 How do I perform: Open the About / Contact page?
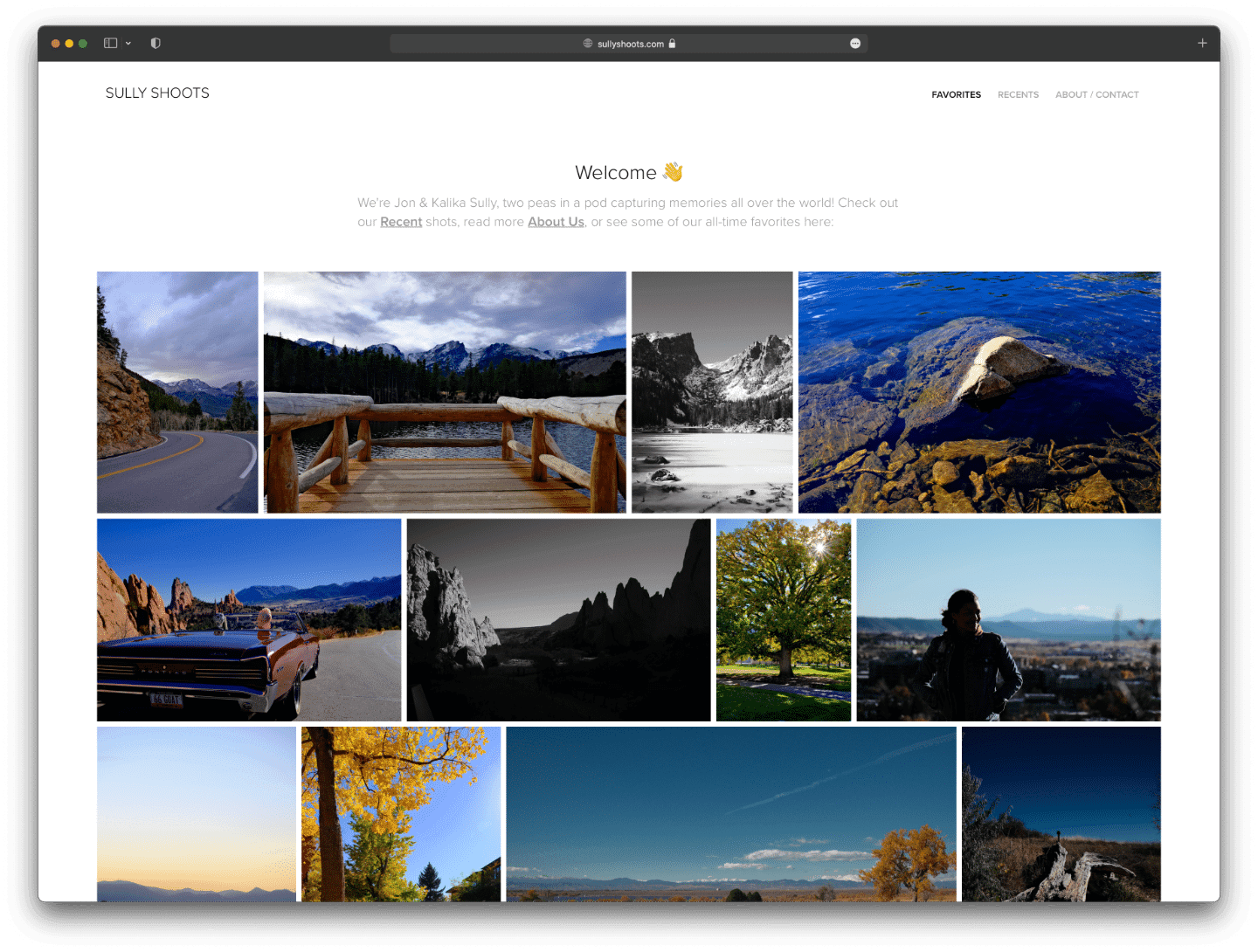pos(1096,94)
